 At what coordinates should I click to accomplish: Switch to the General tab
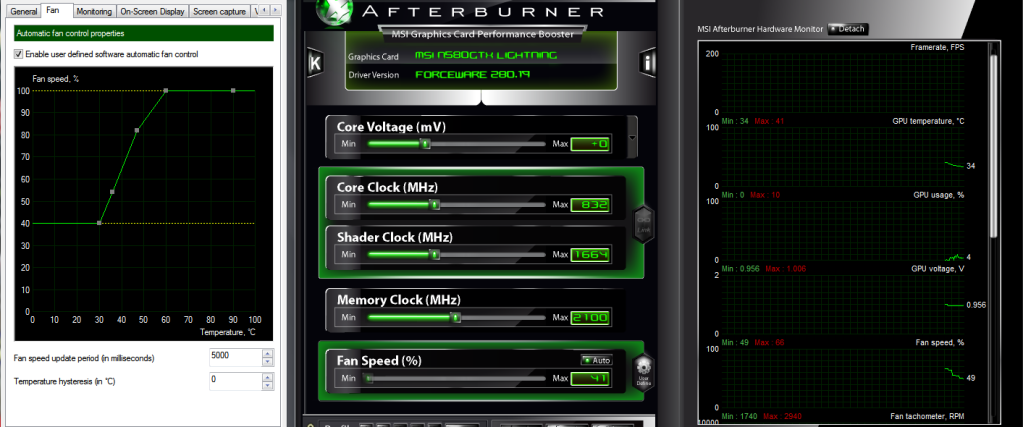coord(24,12)
